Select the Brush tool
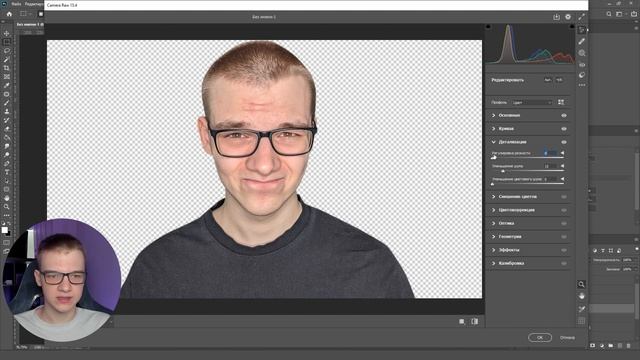The width and height of the screenshot is (640, 360). point(7,102)
